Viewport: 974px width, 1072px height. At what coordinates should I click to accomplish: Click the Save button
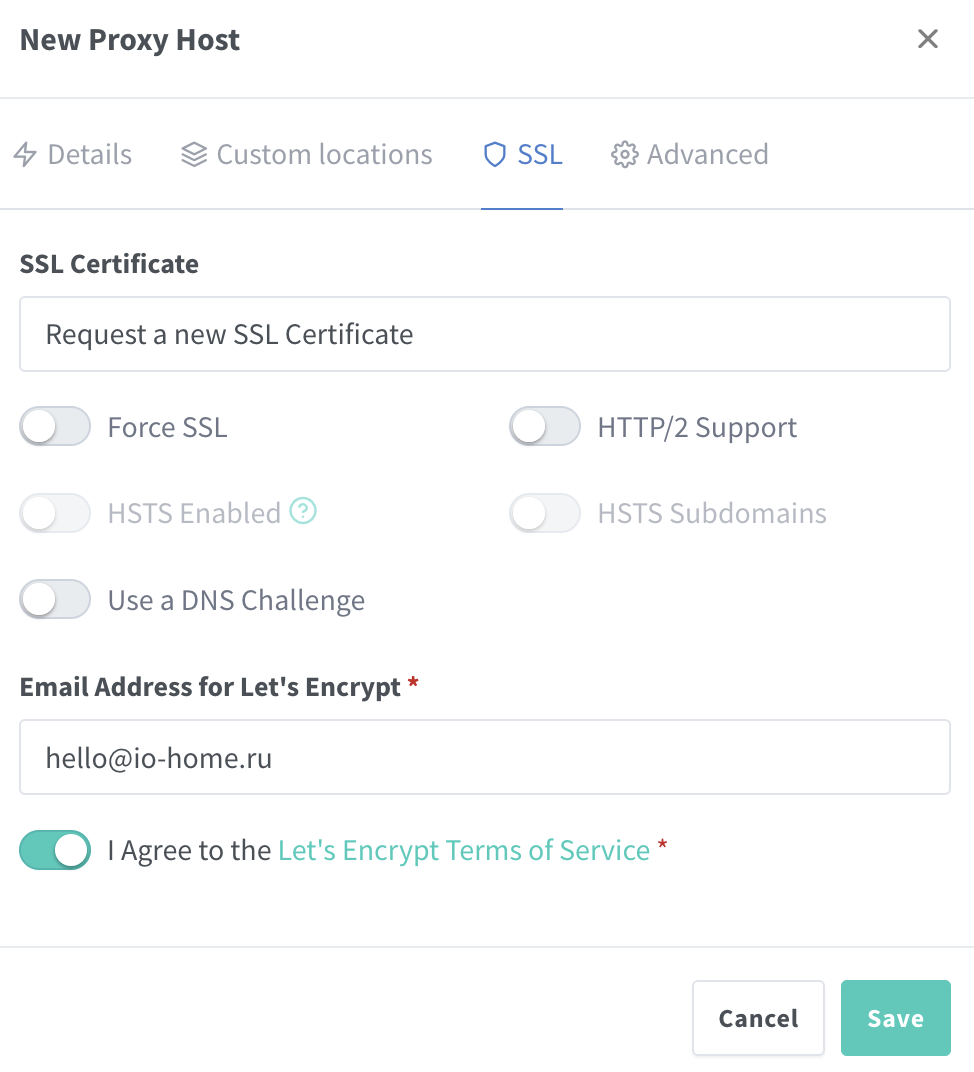tap(895, 1018)
